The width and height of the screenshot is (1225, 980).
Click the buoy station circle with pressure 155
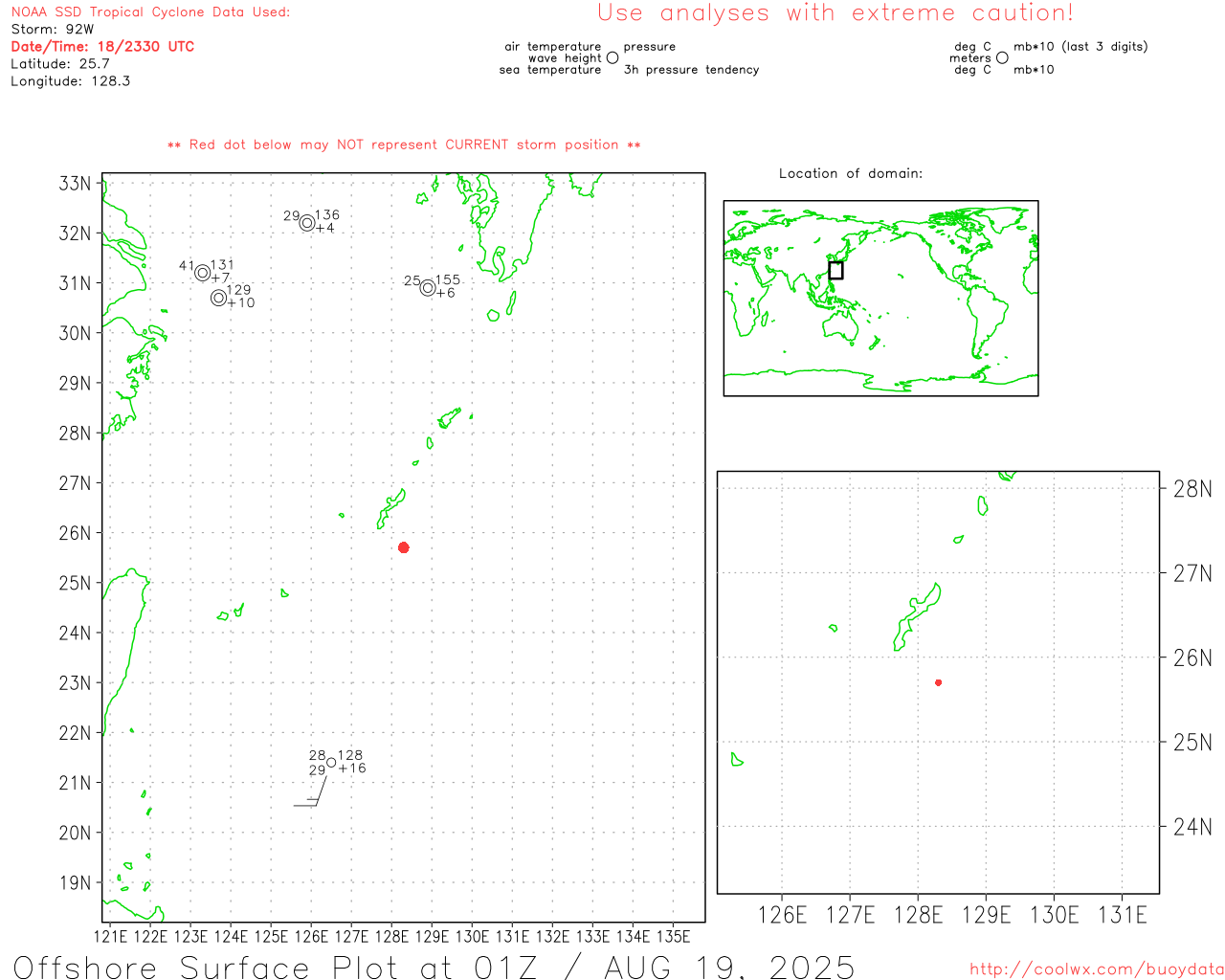[x=428, y=287]
